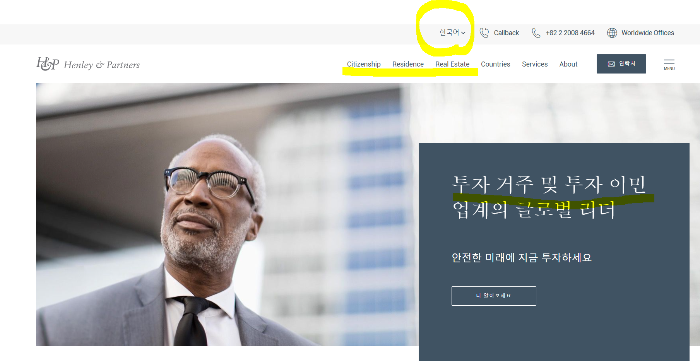Viewport: 700px width, 361px height.
Task: Click the telephone icon beside the number
Action: point(536,33)
